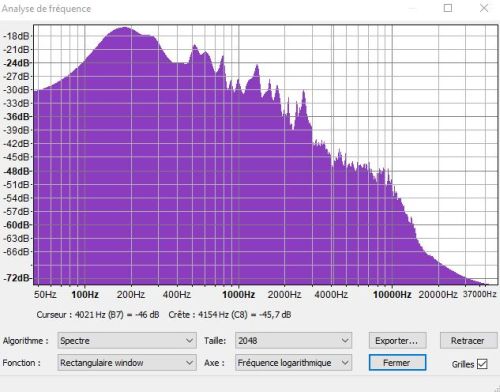Click the -24dB level axis label
This screenshot has height=392, width=500.
[17, 63]
